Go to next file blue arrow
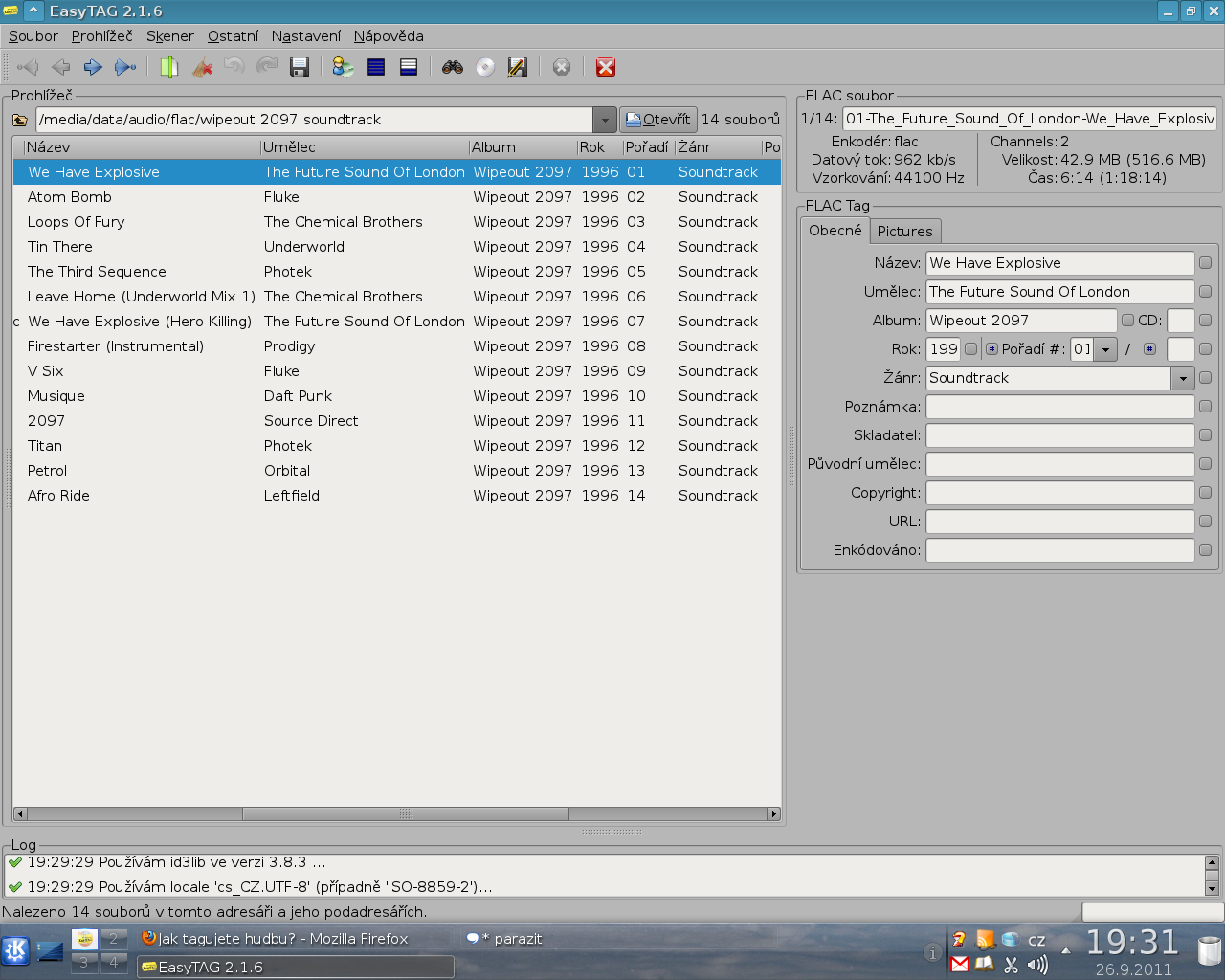 [93, 67]
